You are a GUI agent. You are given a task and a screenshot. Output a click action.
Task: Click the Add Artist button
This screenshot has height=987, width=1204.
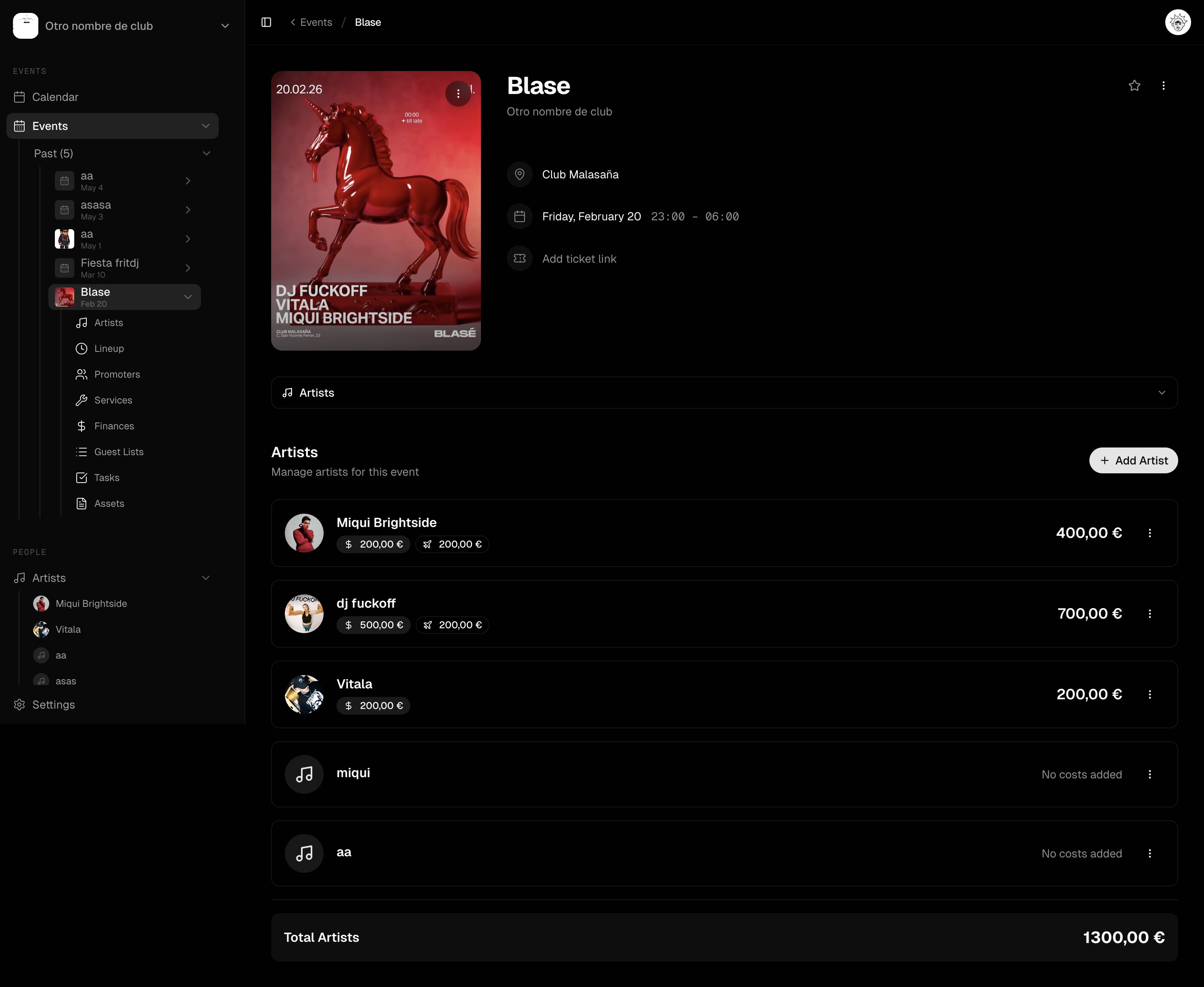point(1133,460)
